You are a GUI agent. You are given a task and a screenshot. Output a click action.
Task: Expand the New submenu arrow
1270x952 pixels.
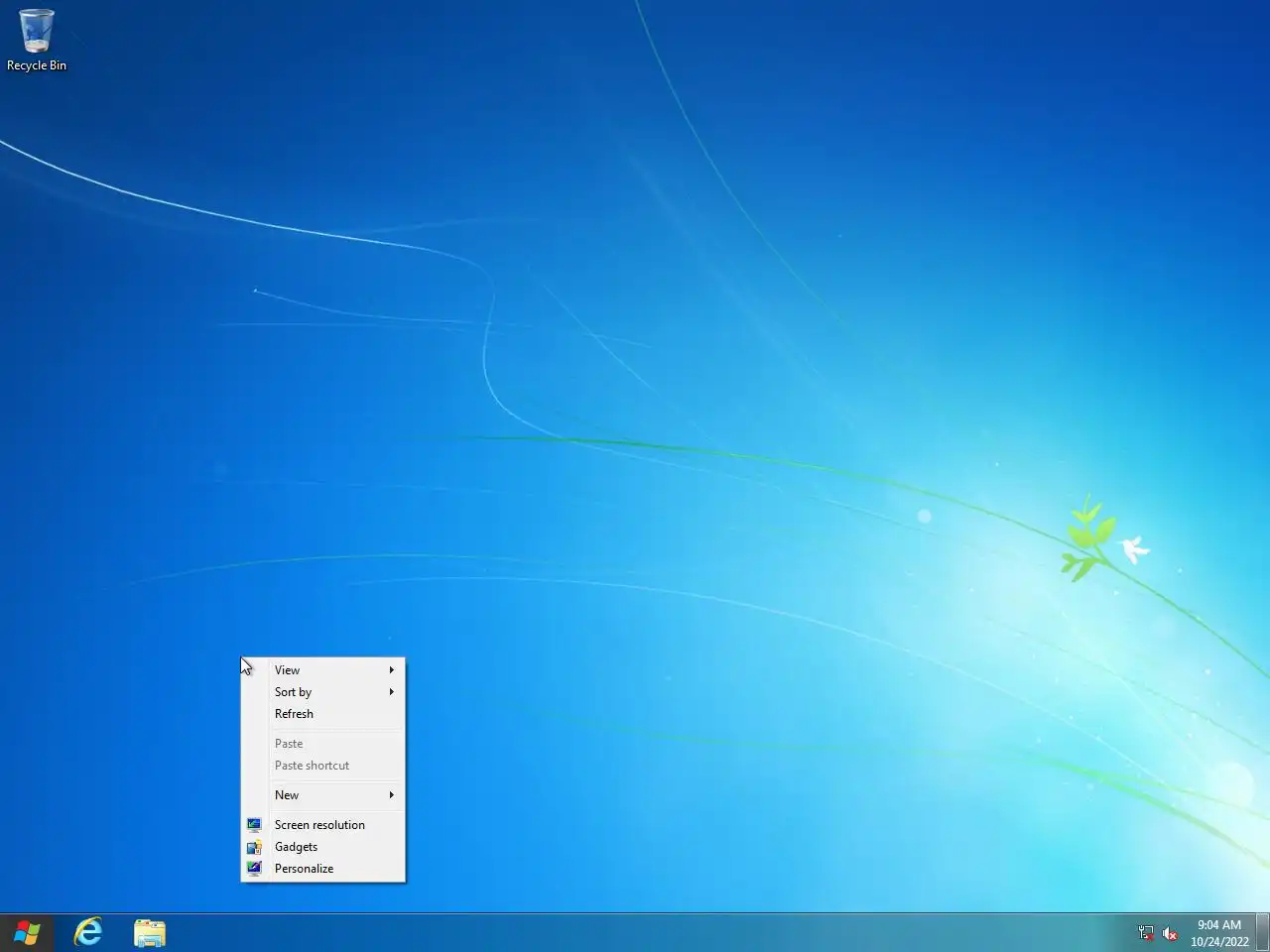click(x=392, y=795)
